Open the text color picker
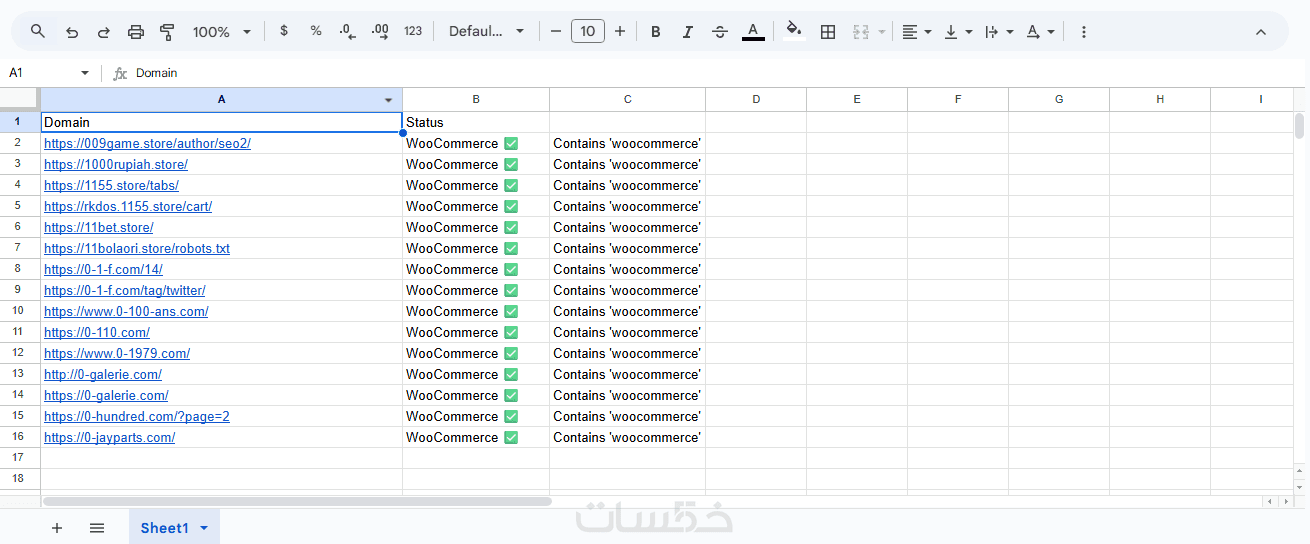Image resolution: width=1310 pixels, height=544 pixels. [x=753, y=31]
